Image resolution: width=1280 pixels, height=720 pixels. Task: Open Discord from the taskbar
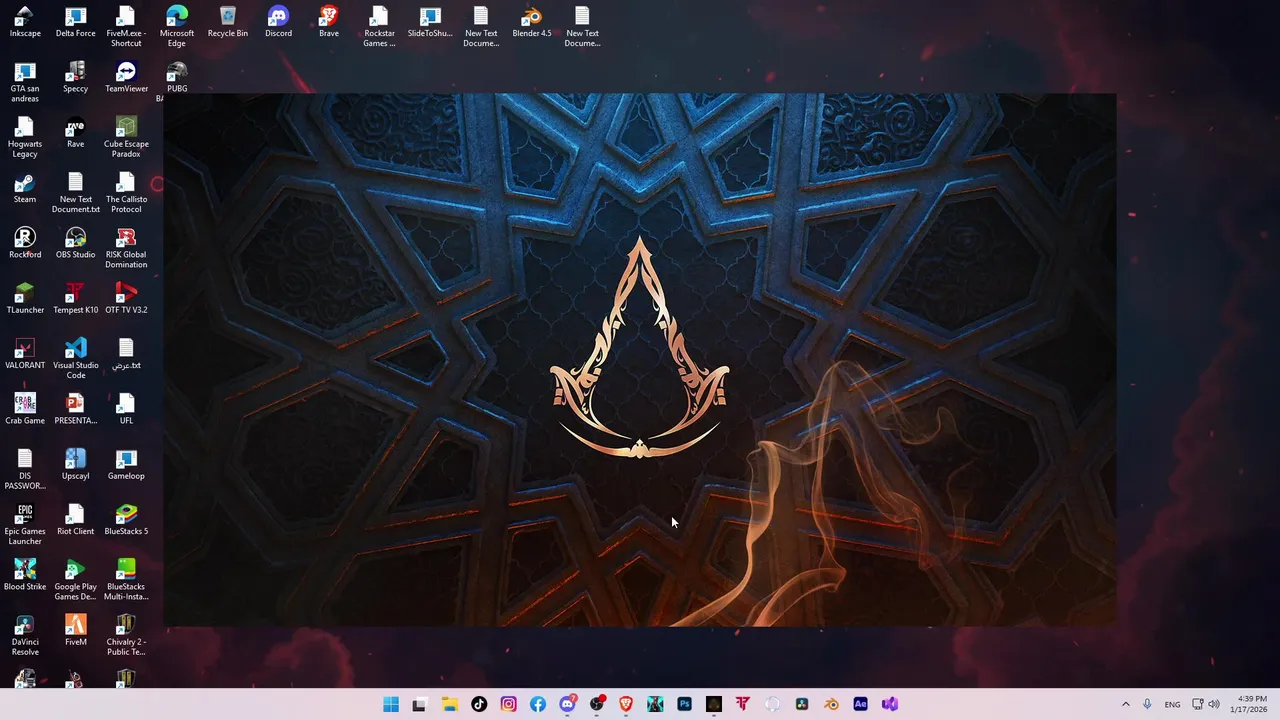click(567, 704)
